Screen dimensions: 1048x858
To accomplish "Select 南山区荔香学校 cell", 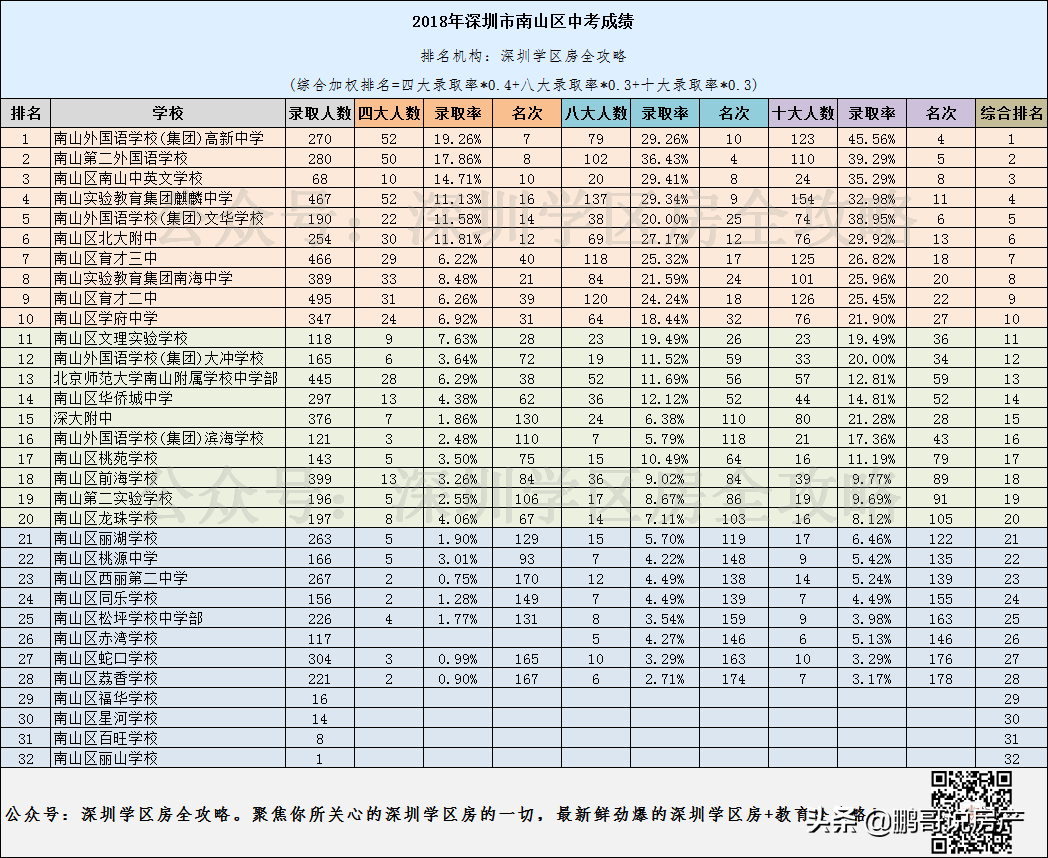I will (168, 679).
